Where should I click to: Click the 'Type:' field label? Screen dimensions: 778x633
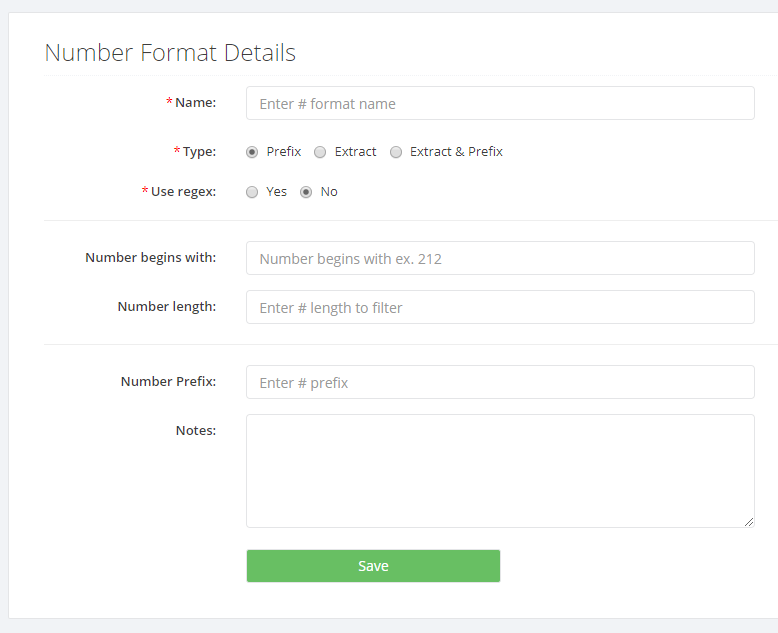[199, 151]
